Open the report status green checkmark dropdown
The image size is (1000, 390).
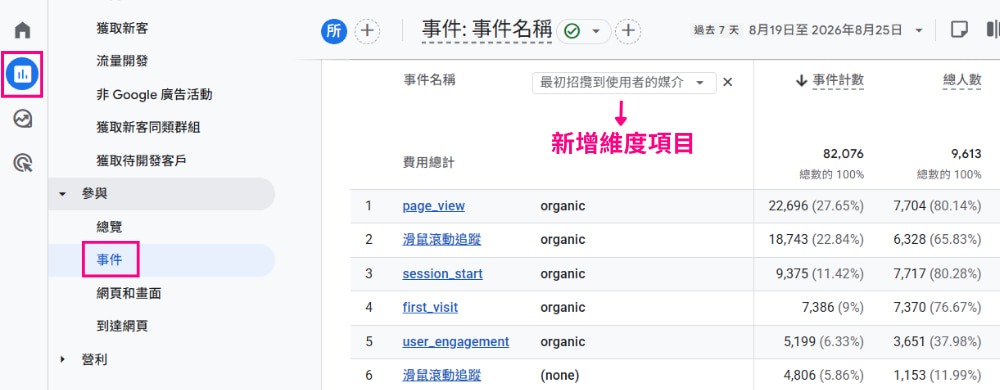click(x=584, y=31)
